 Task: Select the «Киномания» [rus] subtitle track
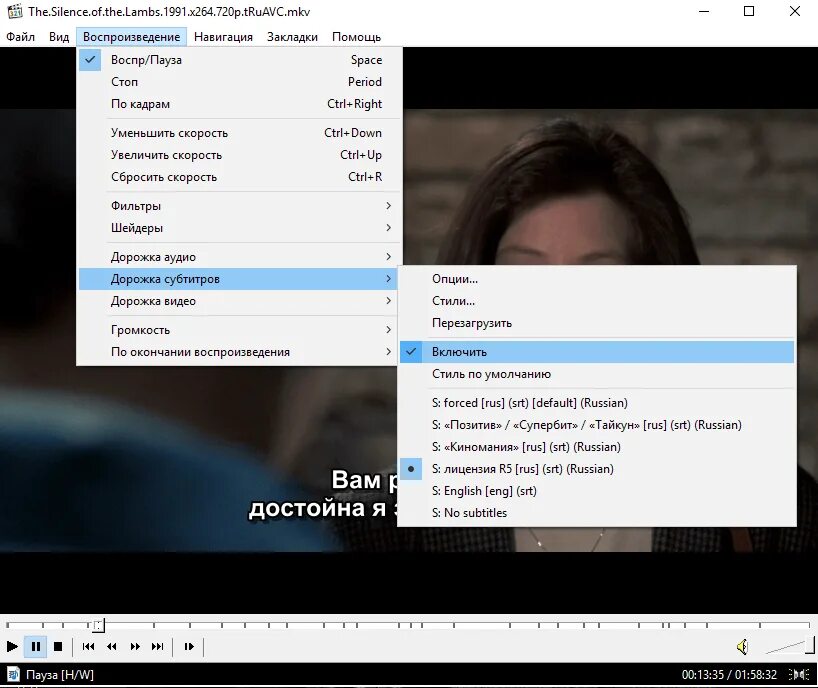[x=597, y=447]
